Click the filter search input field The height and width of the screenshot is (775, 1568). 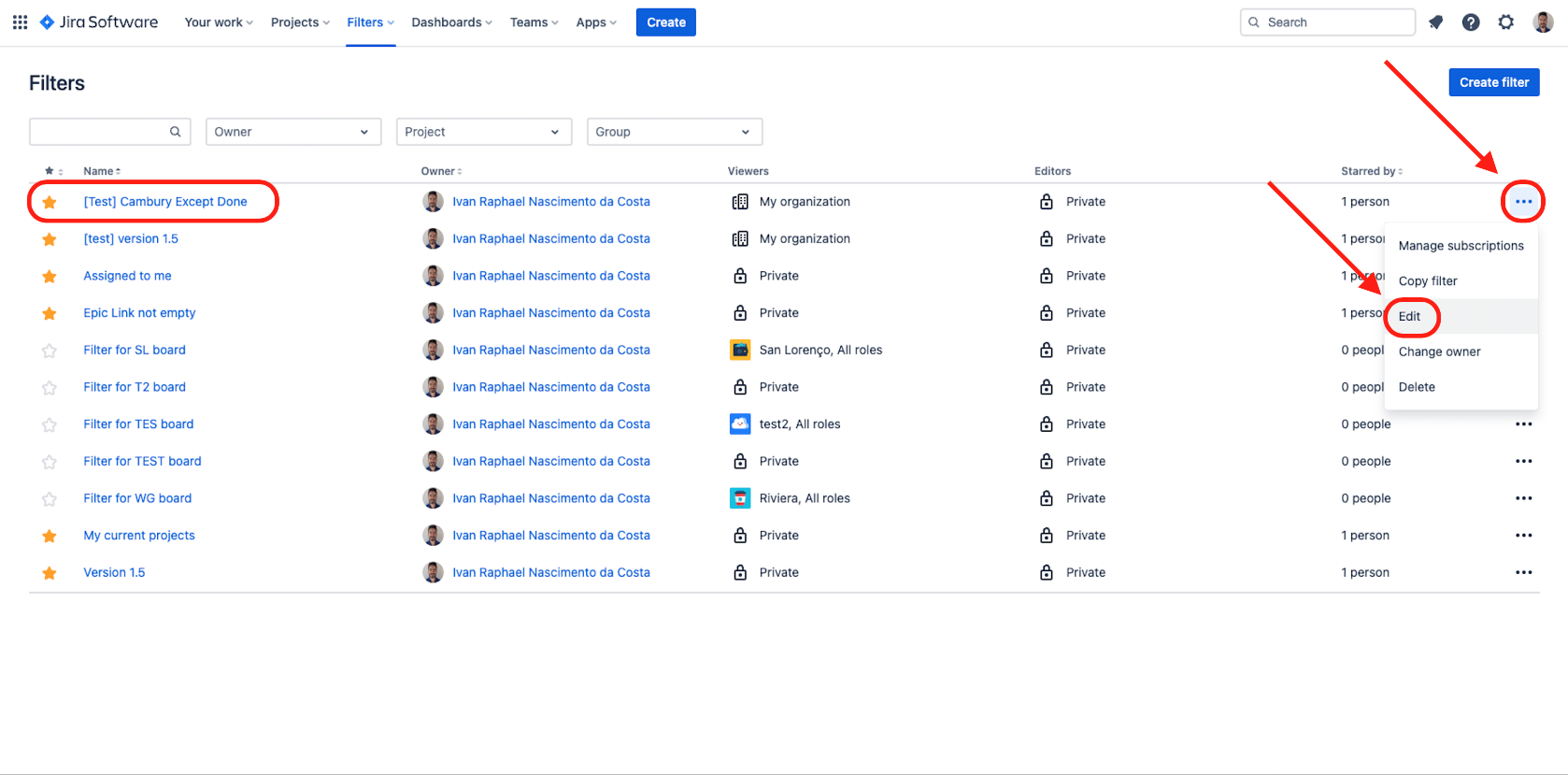99,132
